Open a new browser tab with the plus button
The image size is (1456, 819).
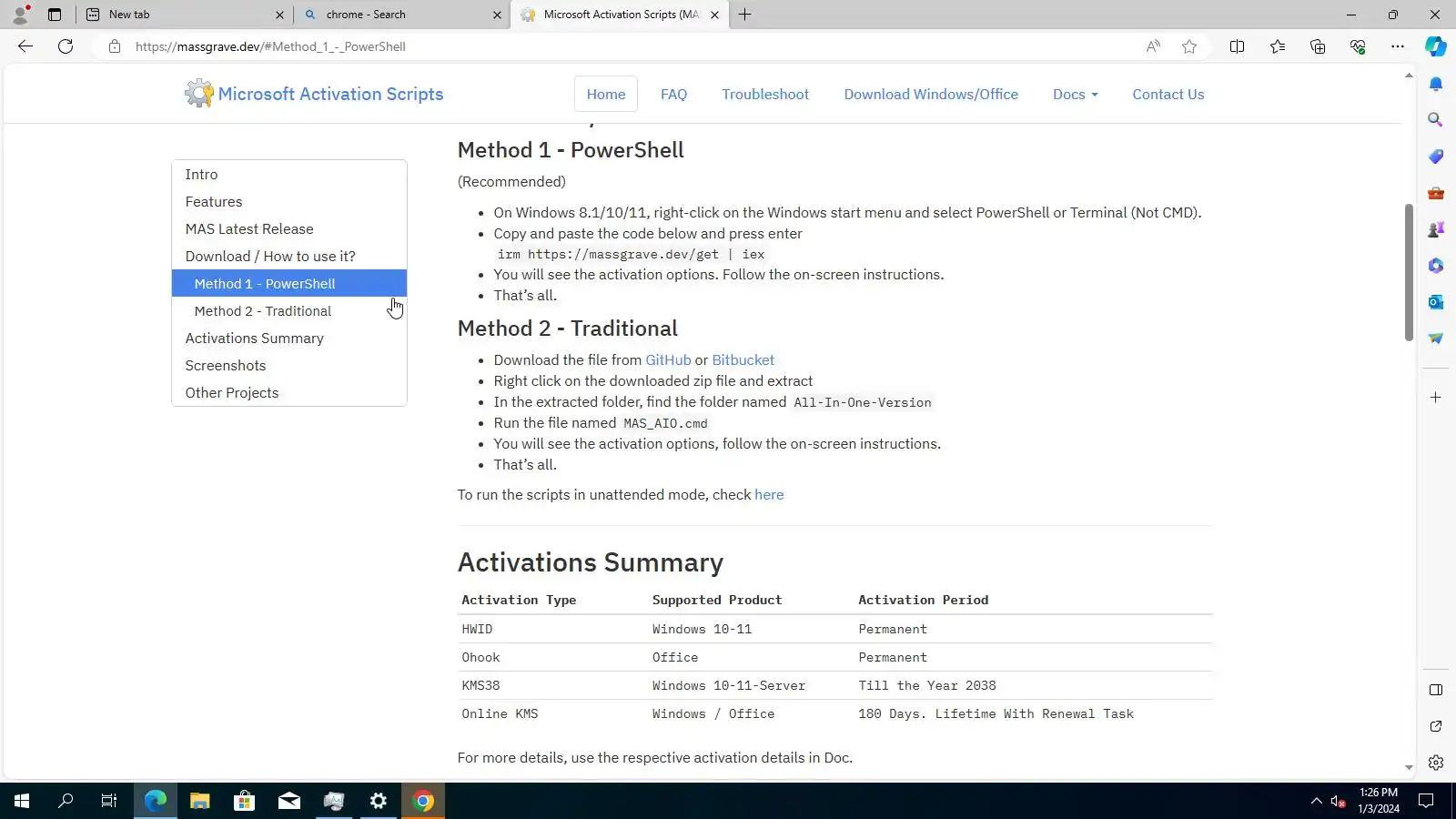coord(745,15)
